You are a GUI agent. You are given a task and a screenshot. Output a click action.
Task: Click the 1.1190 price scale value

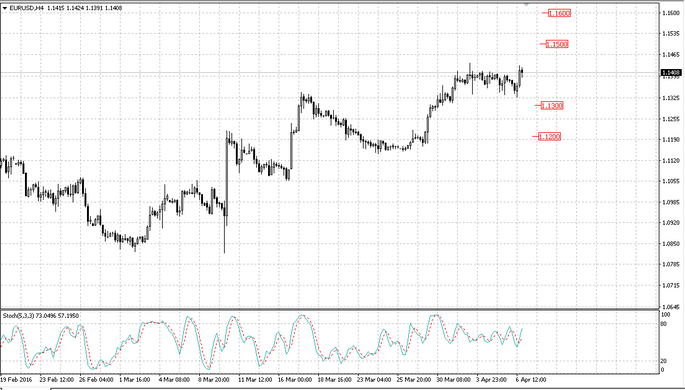coord(671,140)
